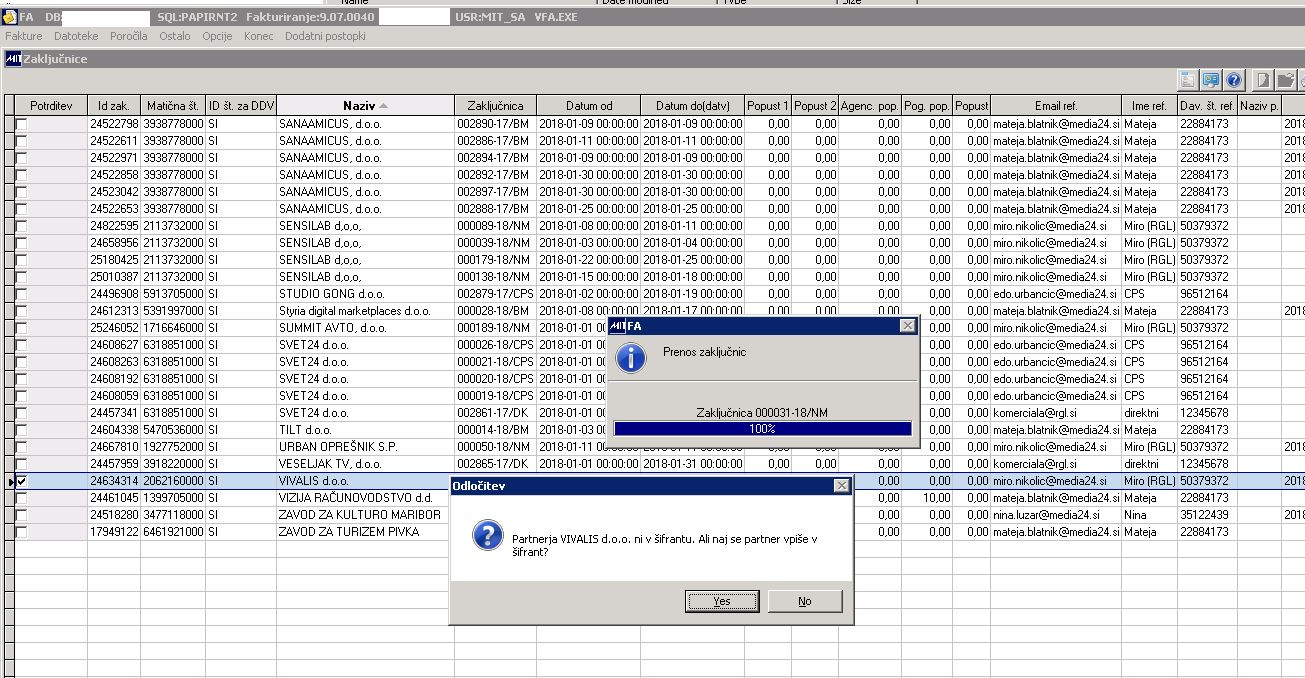Click the blue help question mark toolbar icon
The height and width of the screenshot is (678, 1305).
click(1234, 81)
